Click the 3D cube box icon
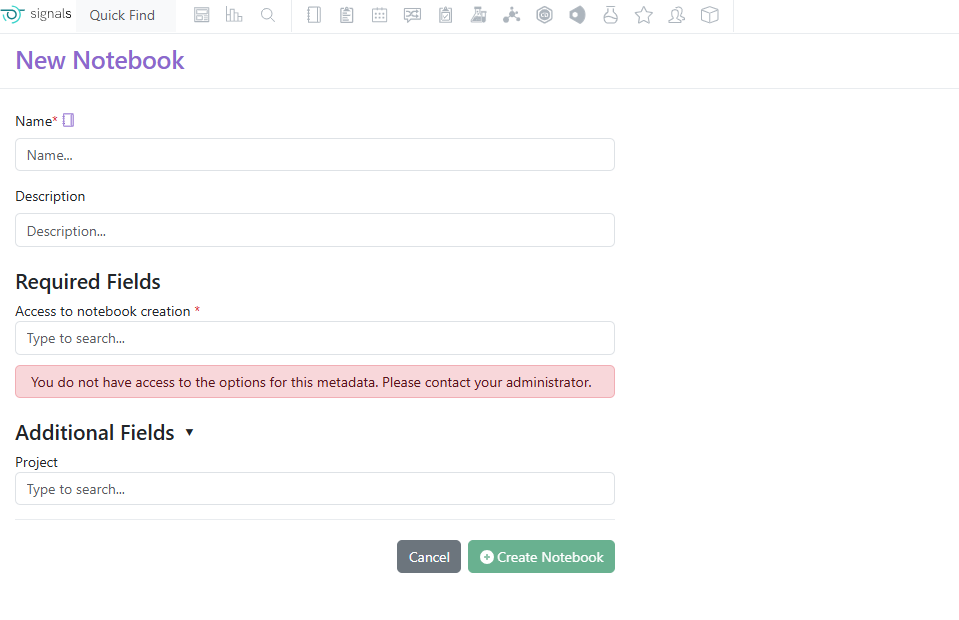Viewport: 959px width, 620px height. tap(709, 15)
